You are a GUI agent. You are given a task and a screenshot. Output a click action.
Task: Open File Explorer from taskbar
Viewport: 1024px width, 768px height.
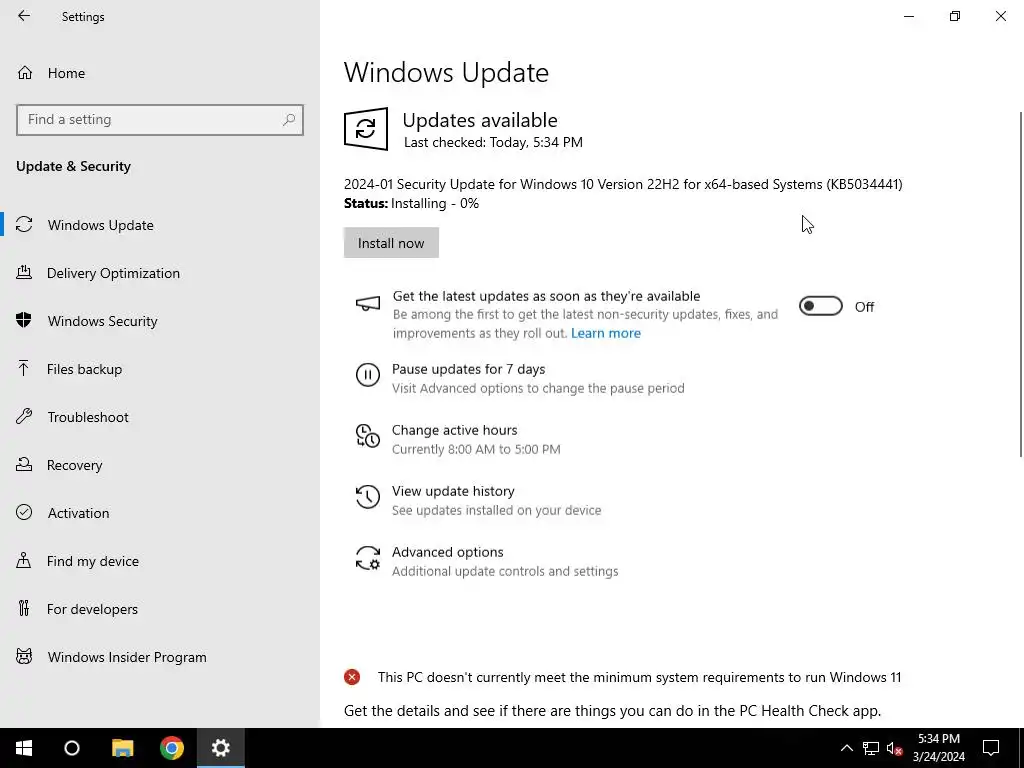(122, 748)
